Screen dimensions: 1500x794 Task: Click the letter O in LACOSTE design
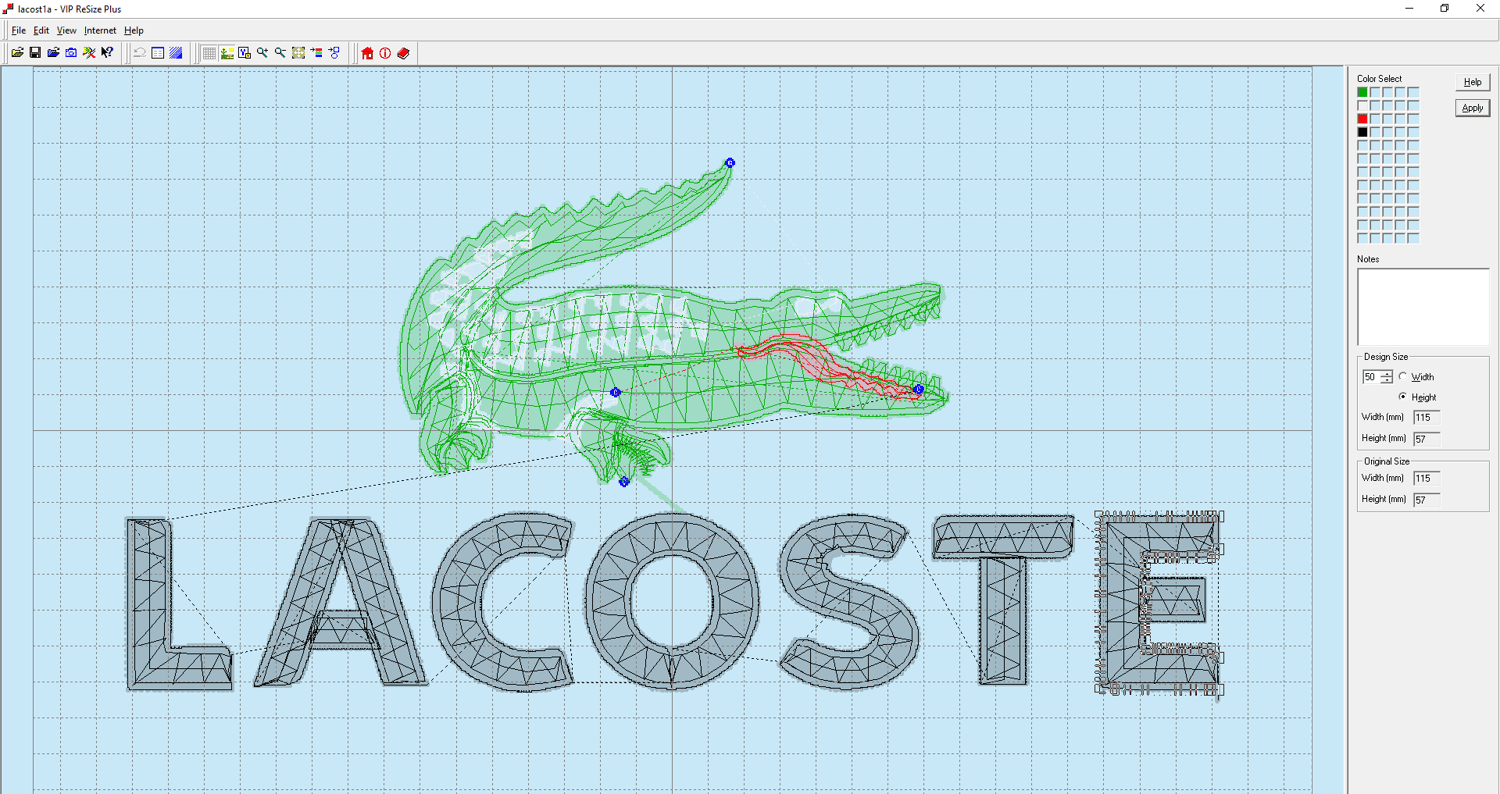pyautogui.click(x=671, y=602)
